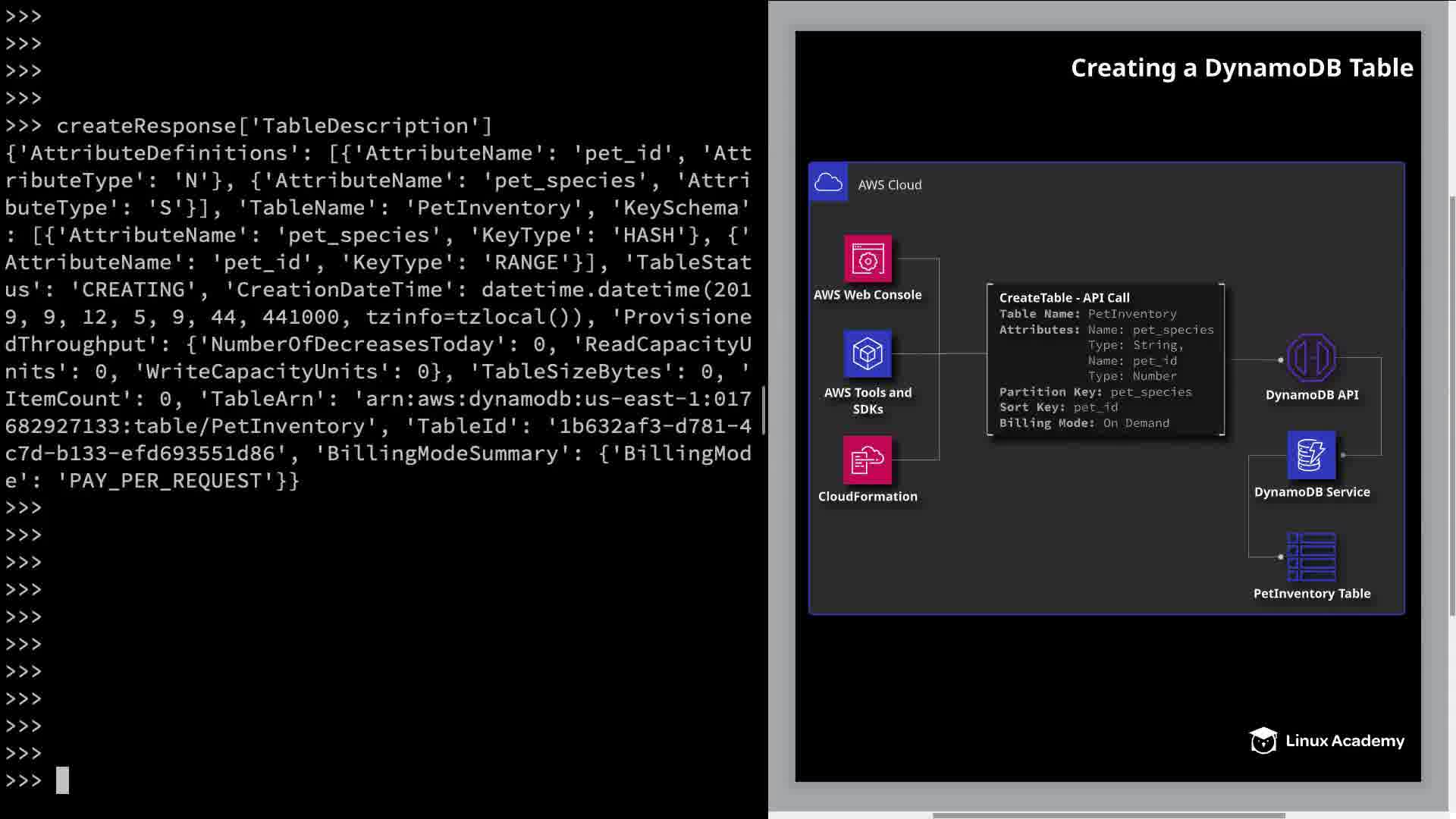Click the CreateTable API Call heading
The height and width of the screenshot is (819, 1456).
[x=1064, y=298]
